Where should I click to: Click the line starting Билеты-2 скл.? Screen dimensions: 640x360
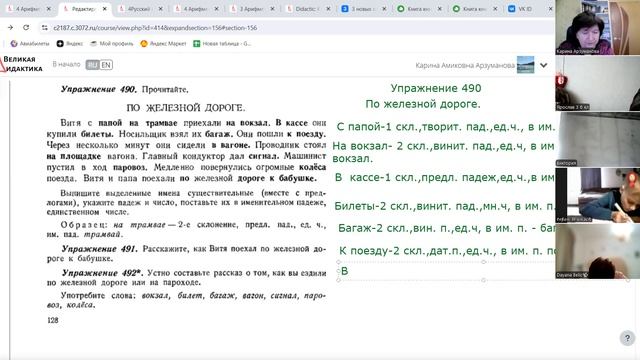[x=444, y=206]
